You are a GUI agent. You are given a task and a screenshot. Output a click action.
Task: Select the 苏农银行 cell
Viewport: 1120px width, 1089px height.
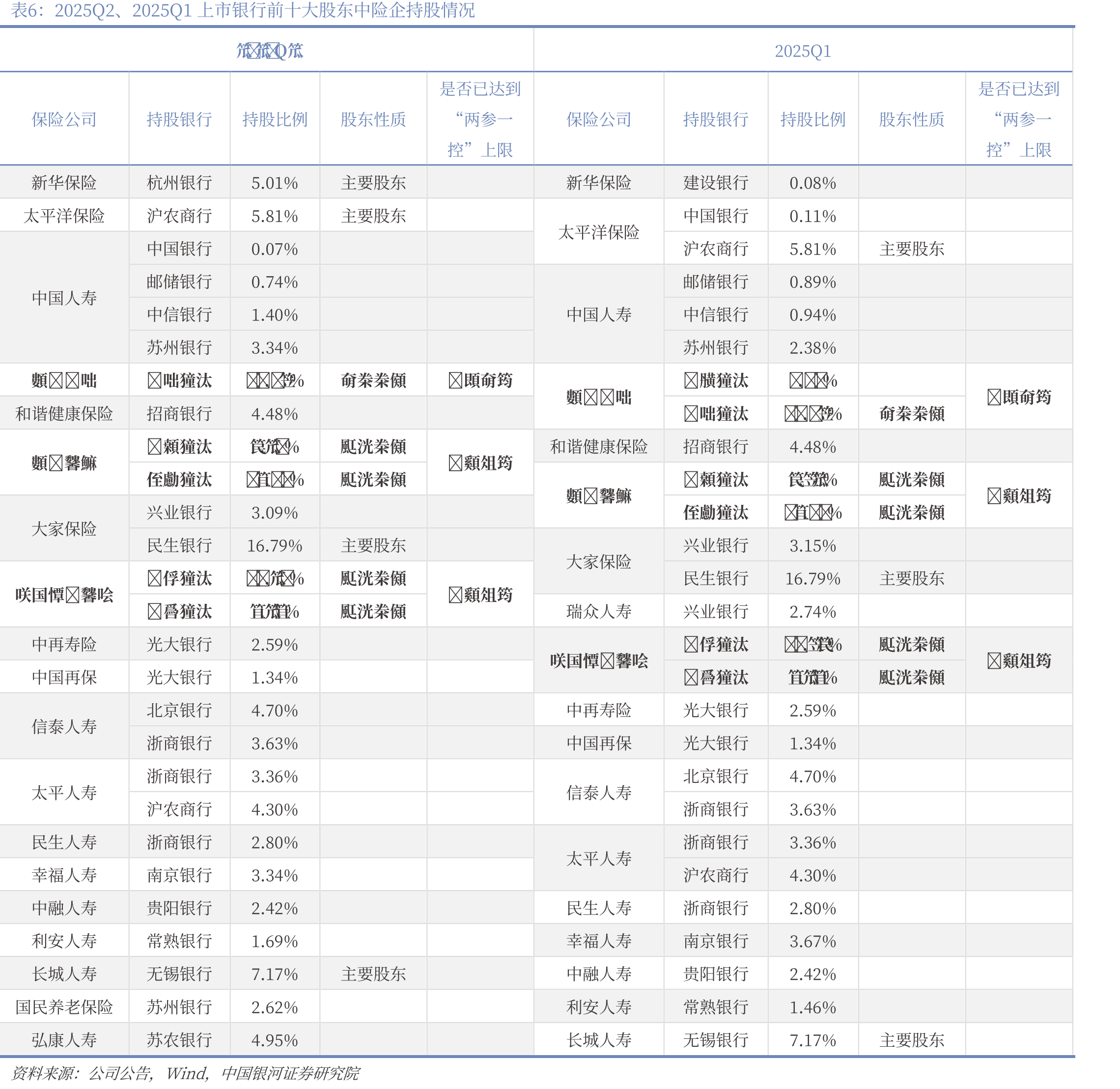point(179,1040)
